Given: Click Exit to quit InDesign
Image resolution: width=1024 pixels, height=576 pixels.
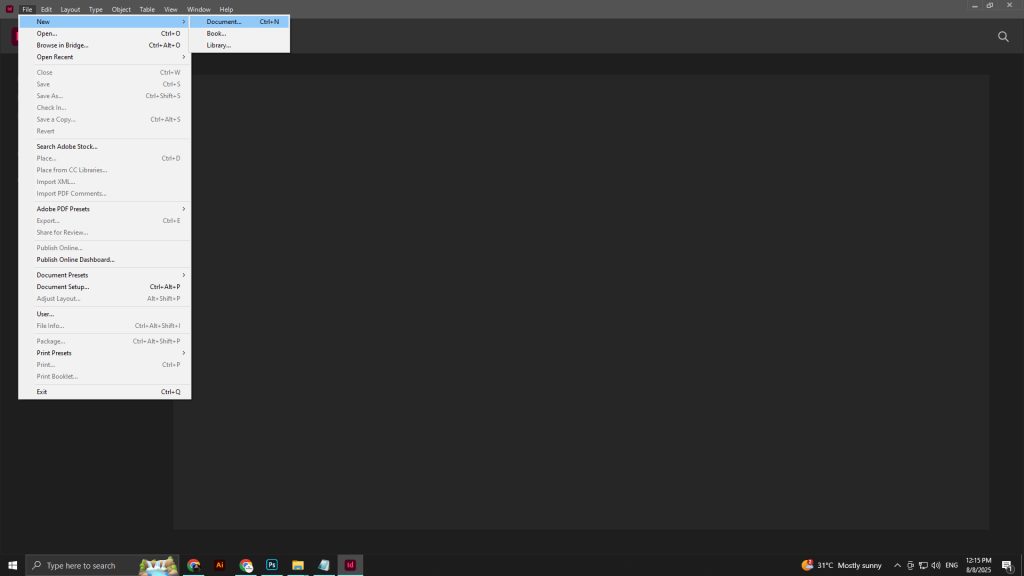Looking at the screenshot, I should 41,391.
